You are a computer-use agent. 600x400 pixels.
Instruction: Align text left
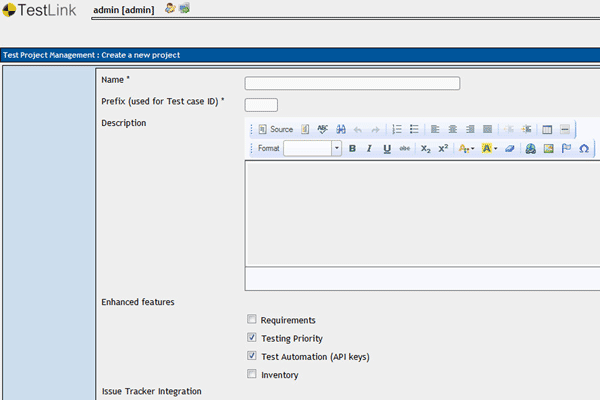point(435,129)
